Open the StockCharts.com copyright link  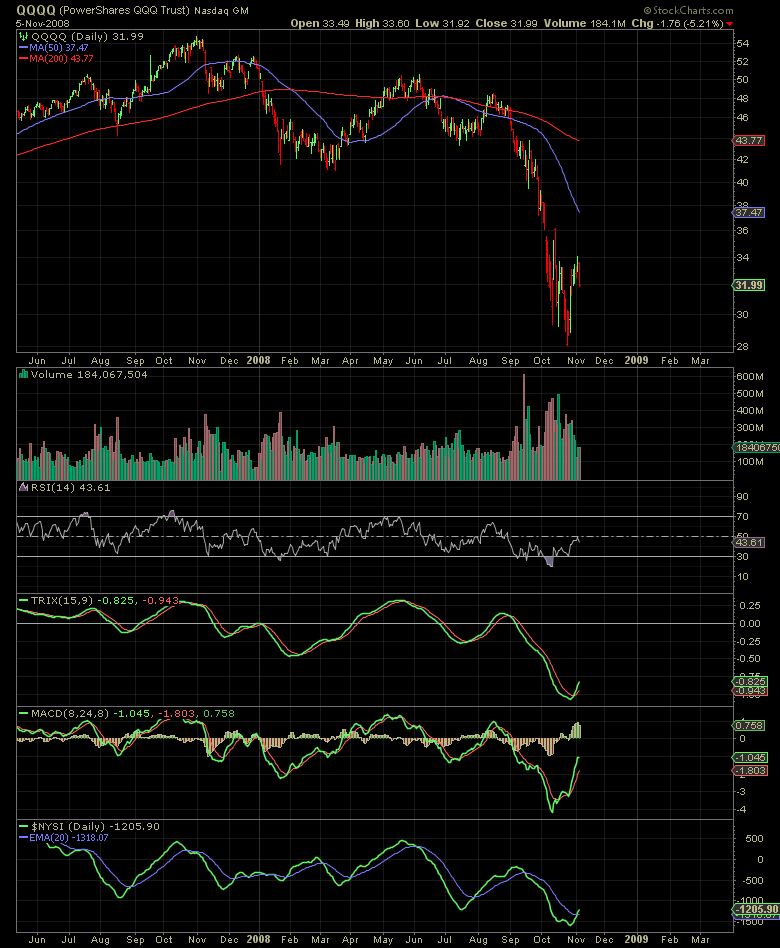(x=688, y=10)
